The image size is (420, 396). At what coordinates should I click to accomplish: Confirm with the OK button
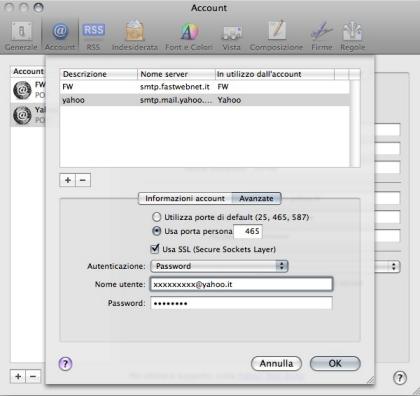(335, 363)
